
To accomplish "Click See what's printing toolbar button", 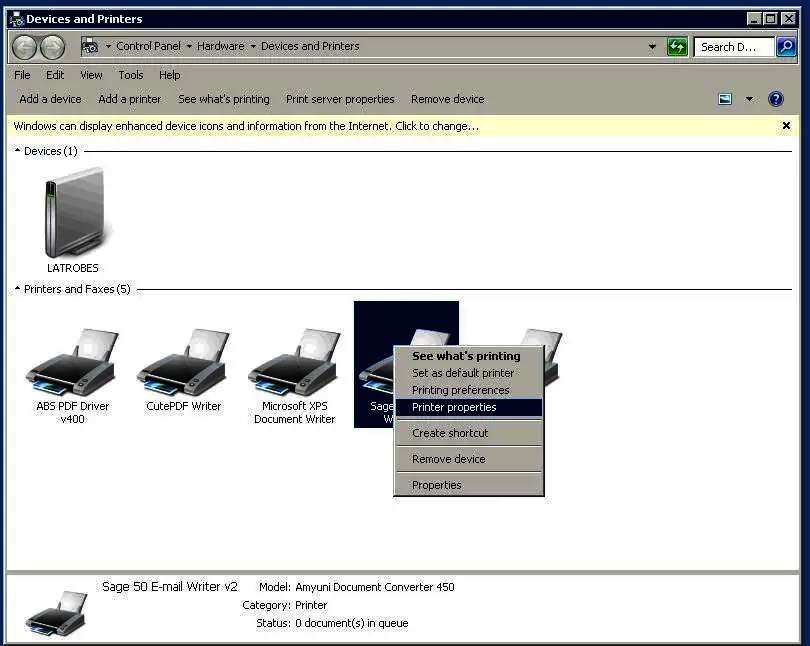I will pos(224,99).
